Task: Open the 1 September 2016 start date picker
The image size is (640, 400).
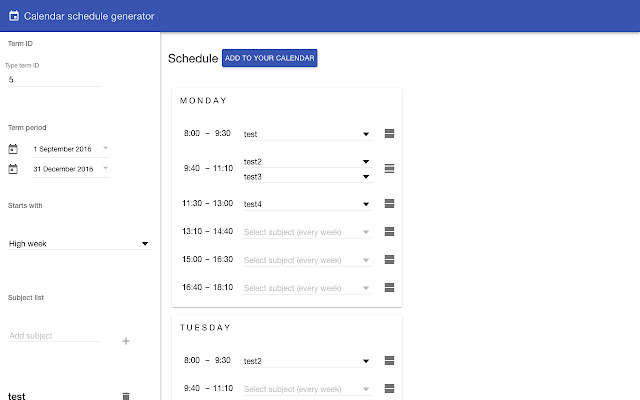Action: coord(71,149)
